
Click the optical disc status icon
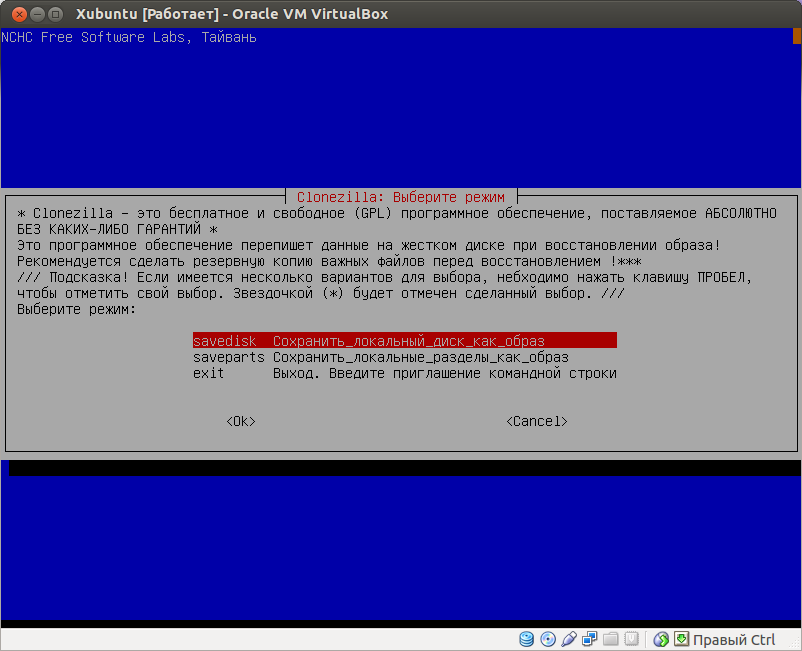548,639
